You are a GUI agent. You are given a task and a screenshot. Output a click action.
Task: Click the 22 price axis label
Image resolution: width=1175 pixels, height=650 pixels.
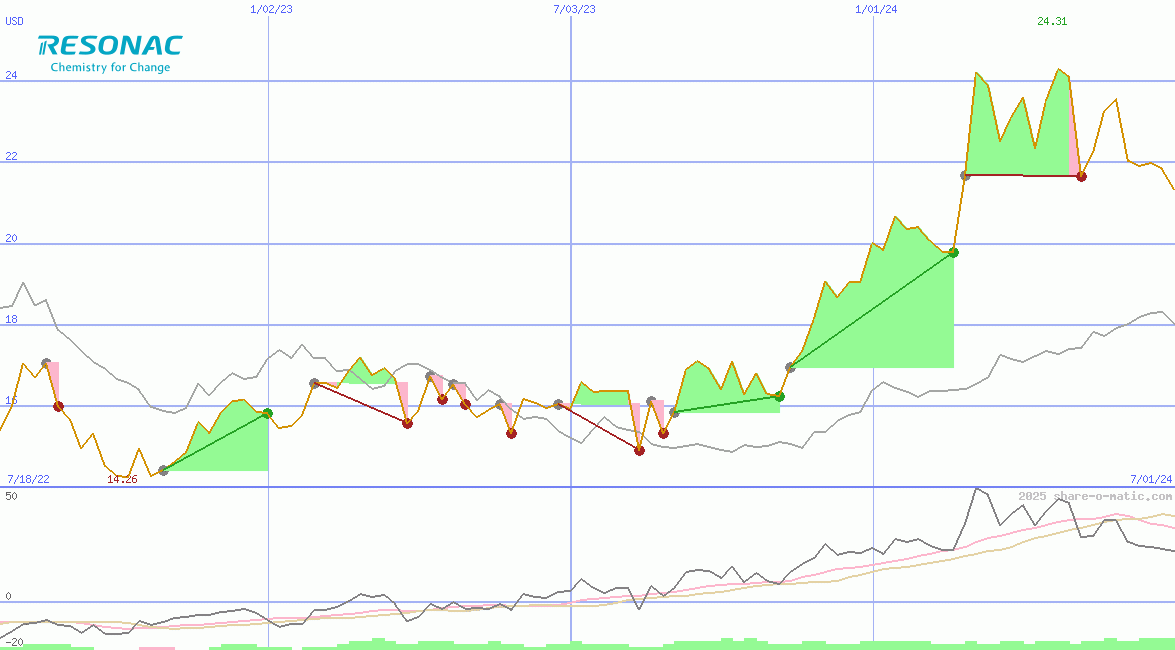pos(11,157)
